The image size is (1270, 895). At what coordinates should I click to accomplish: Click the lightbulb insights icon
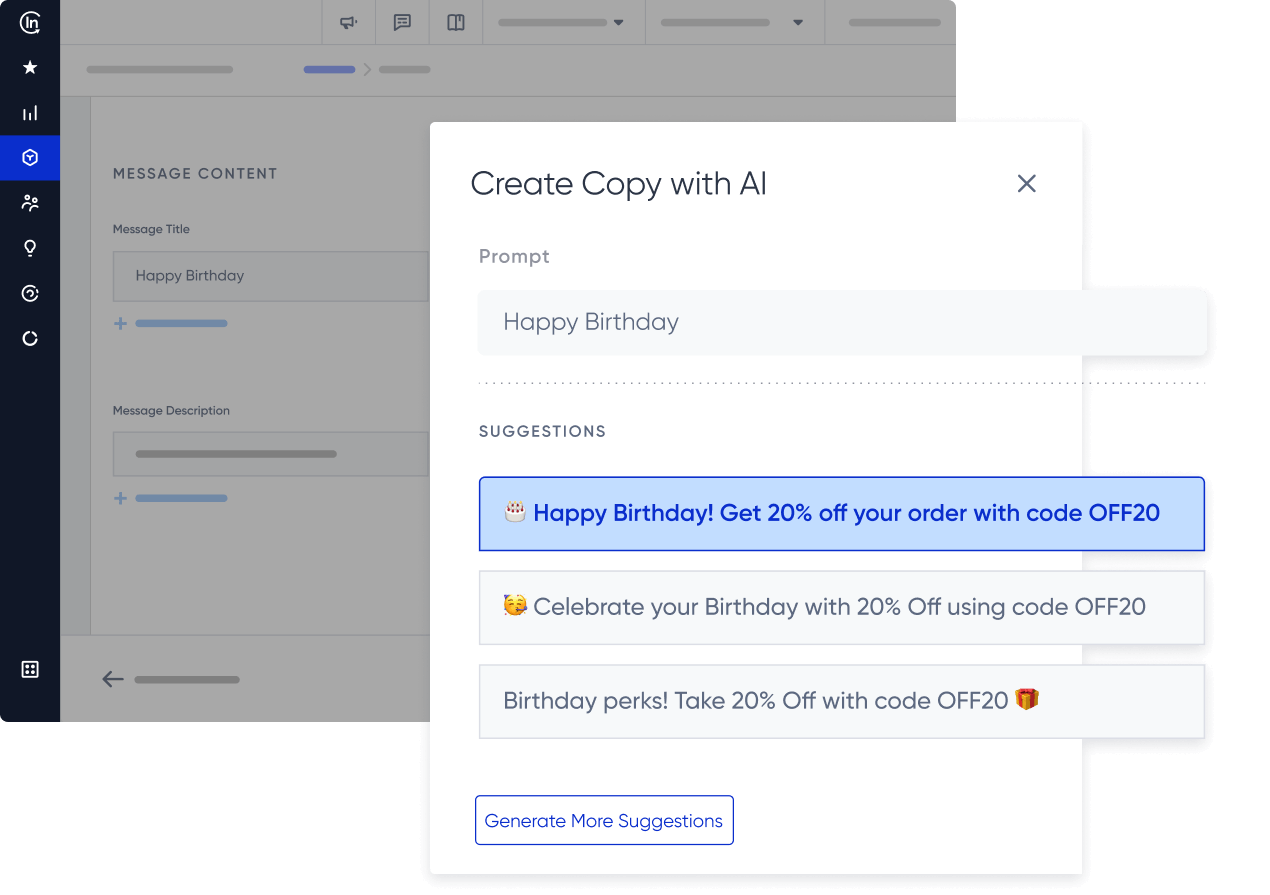30,248
